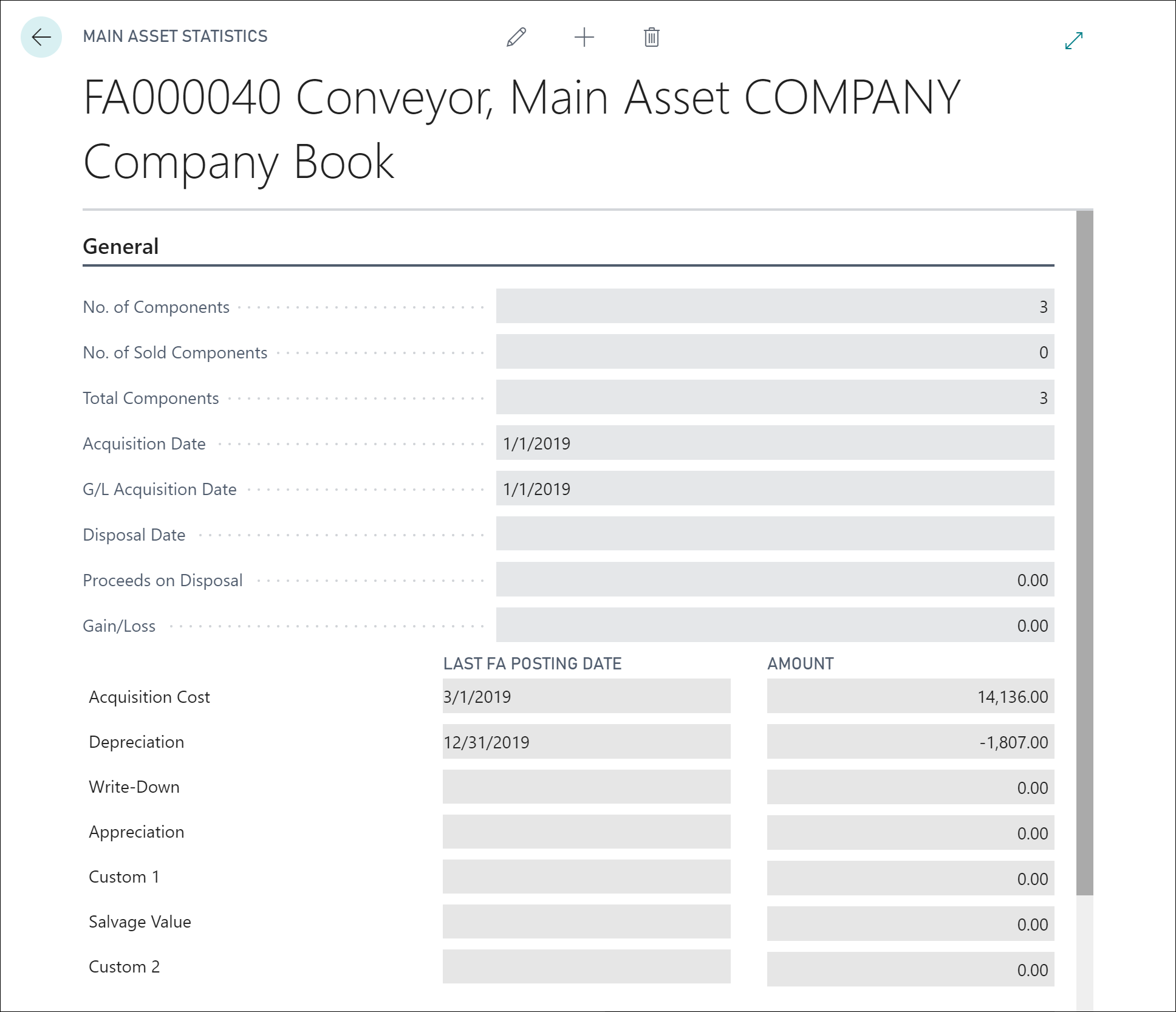This screenshot has height=1012, width=1176.
Task: Click the plus new record icon
Action: (x=584, y=37)
